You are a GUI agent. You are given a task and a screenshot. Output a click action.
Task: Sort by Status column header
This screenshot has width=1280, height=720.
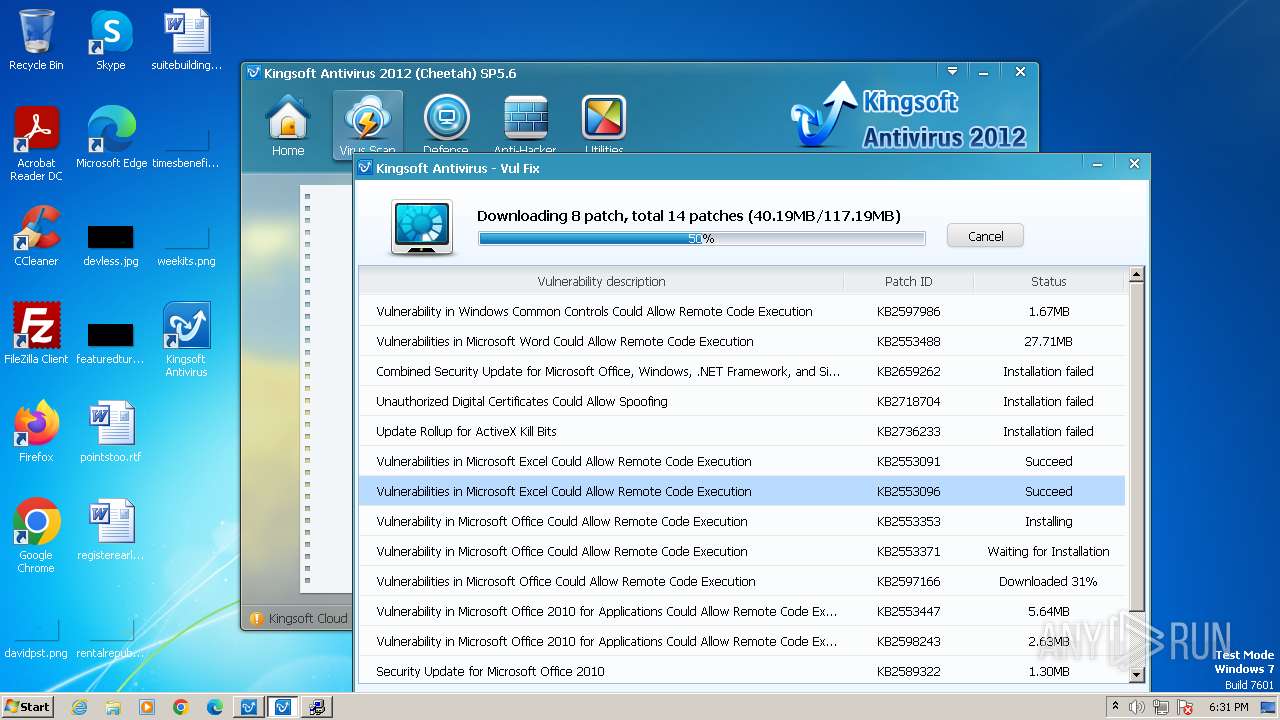(1048, 281)
